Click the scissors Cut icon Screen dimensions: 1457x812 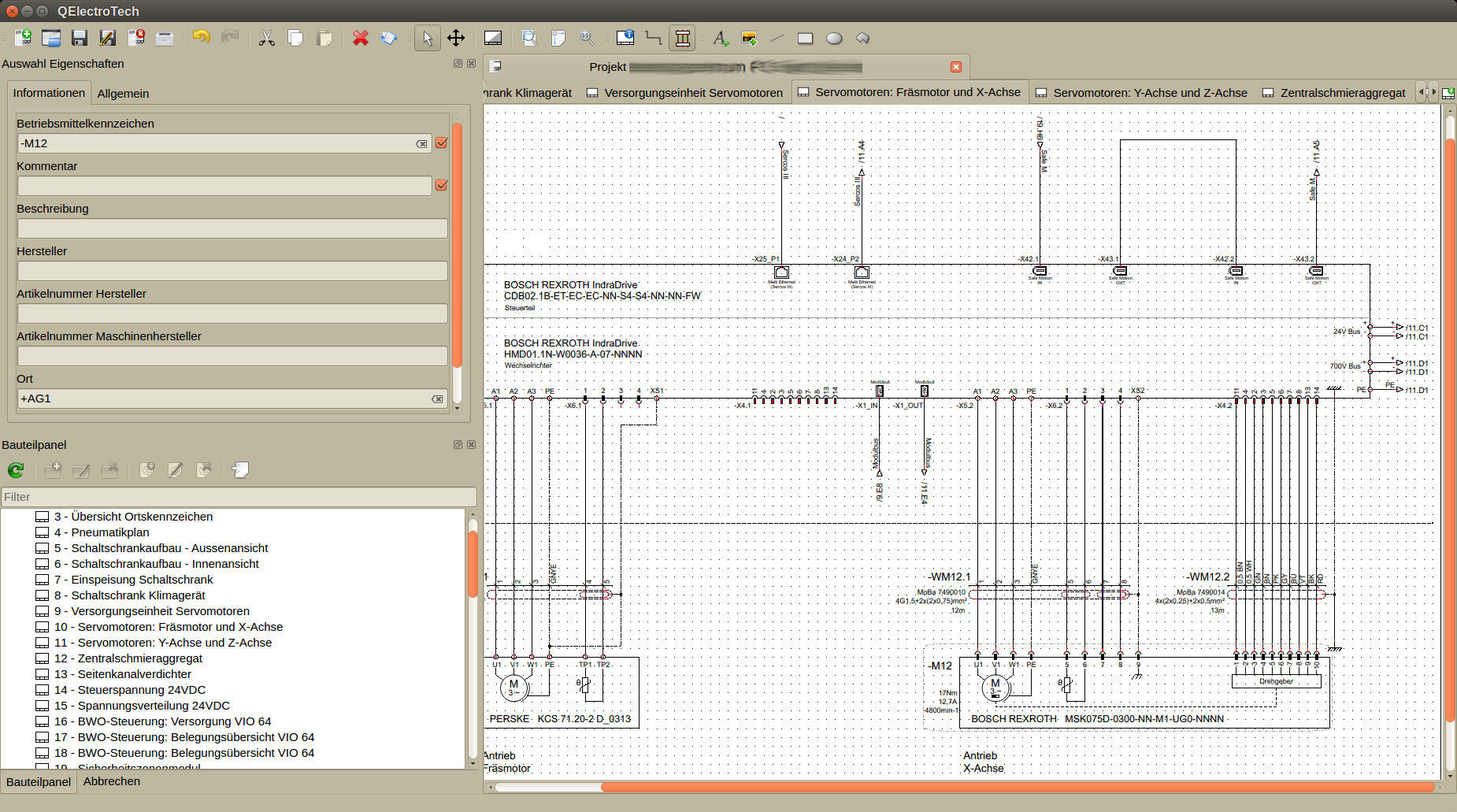point(267,38)
